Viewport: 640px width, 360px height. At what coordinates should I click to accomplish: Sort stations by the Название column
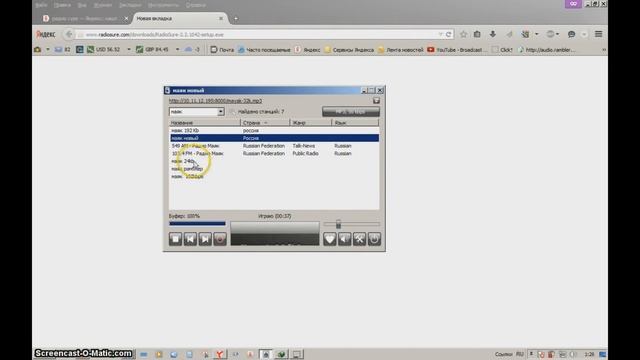point(205,122)
